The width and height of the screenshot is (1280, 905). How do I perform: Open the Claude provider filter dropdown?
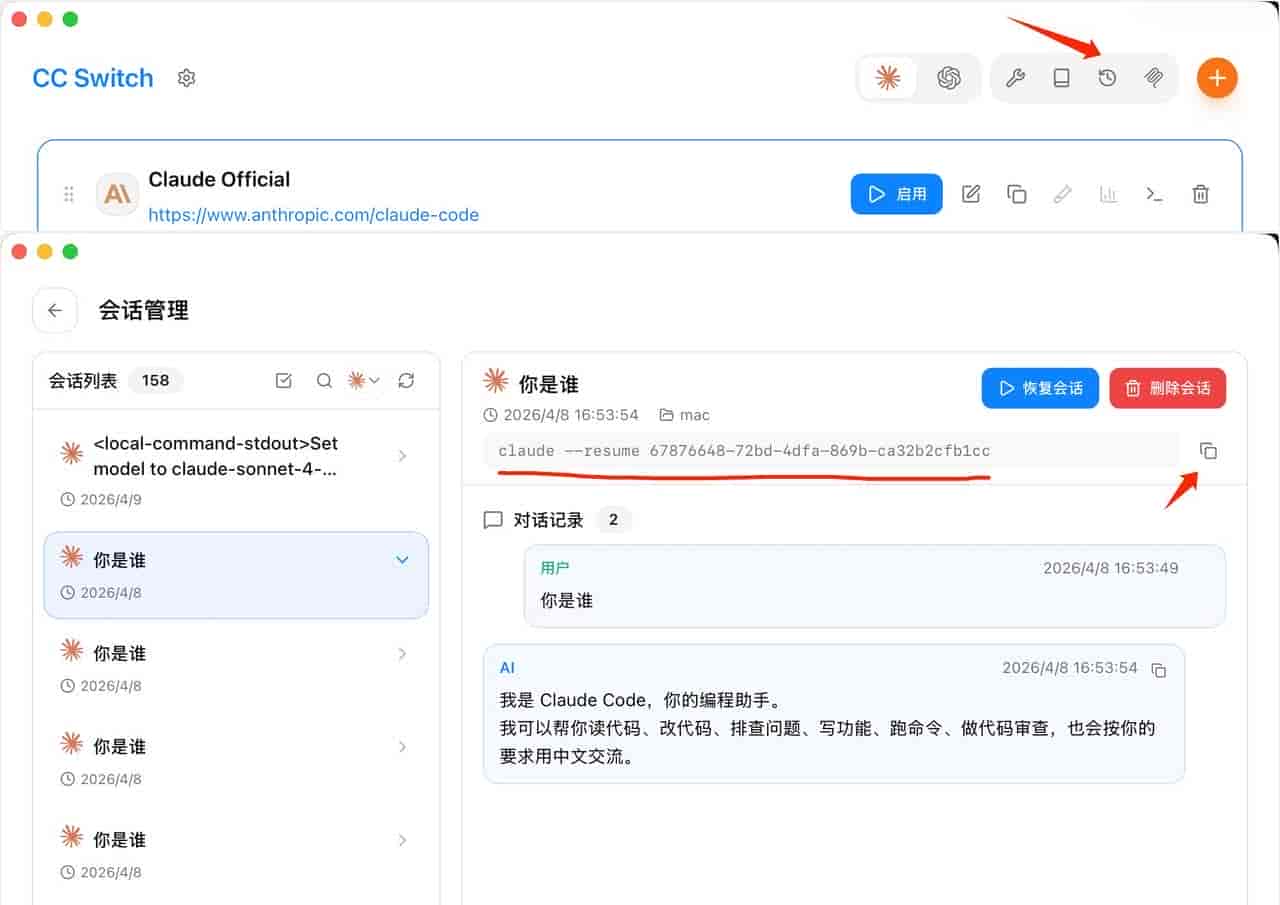(364, 380)
